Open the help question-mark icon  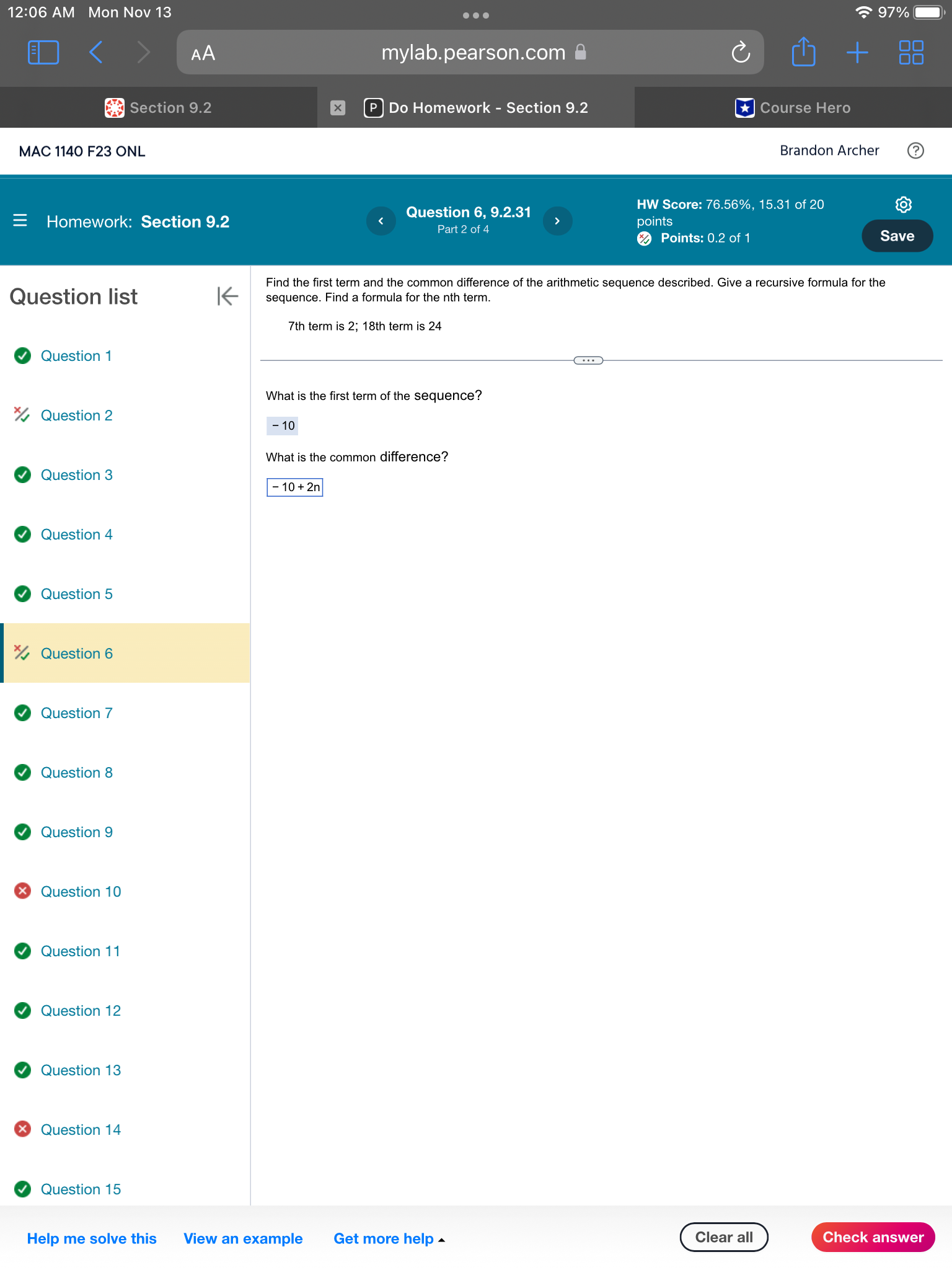[915, 151]
